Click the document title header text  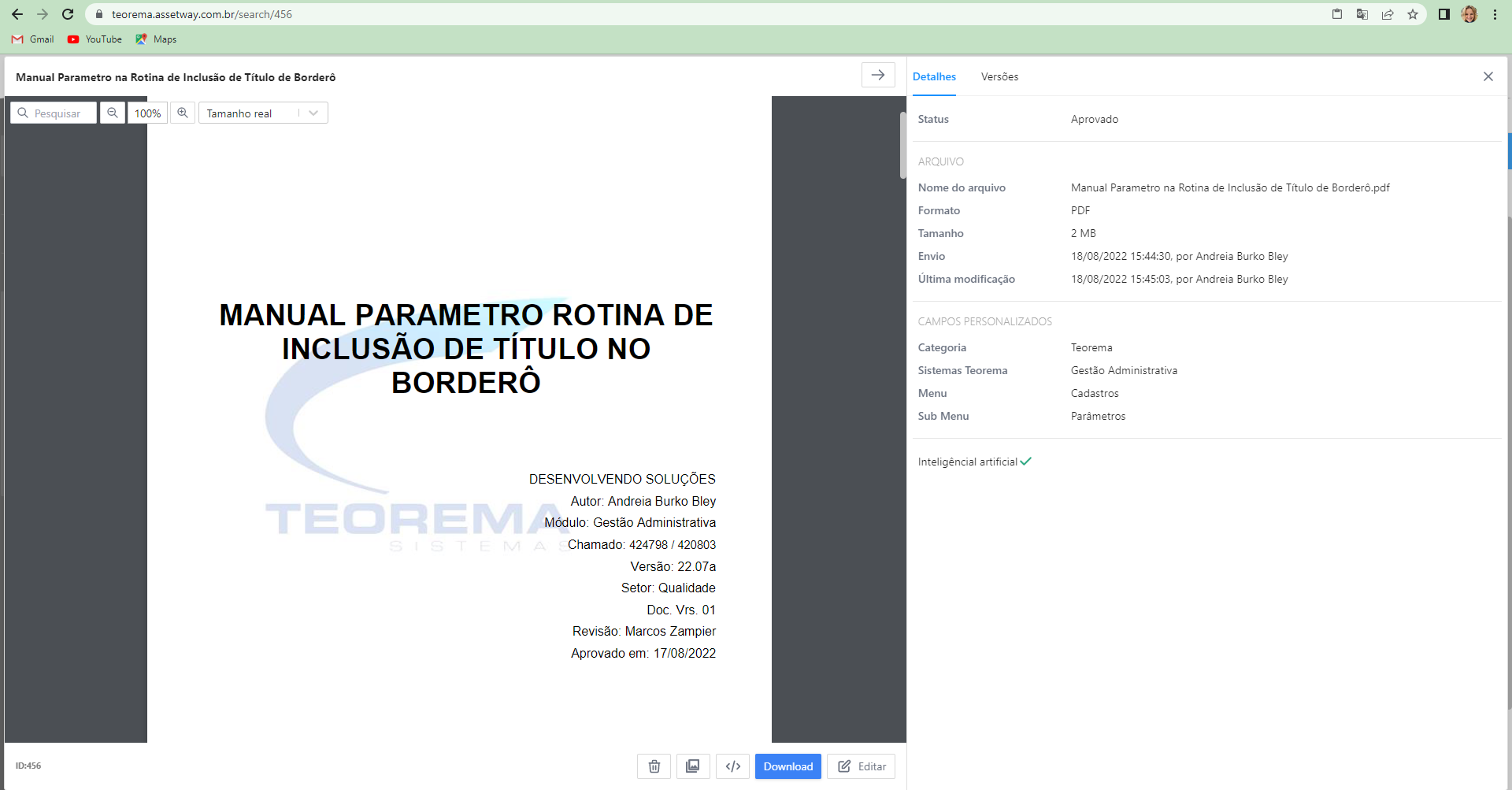(176, 77)
